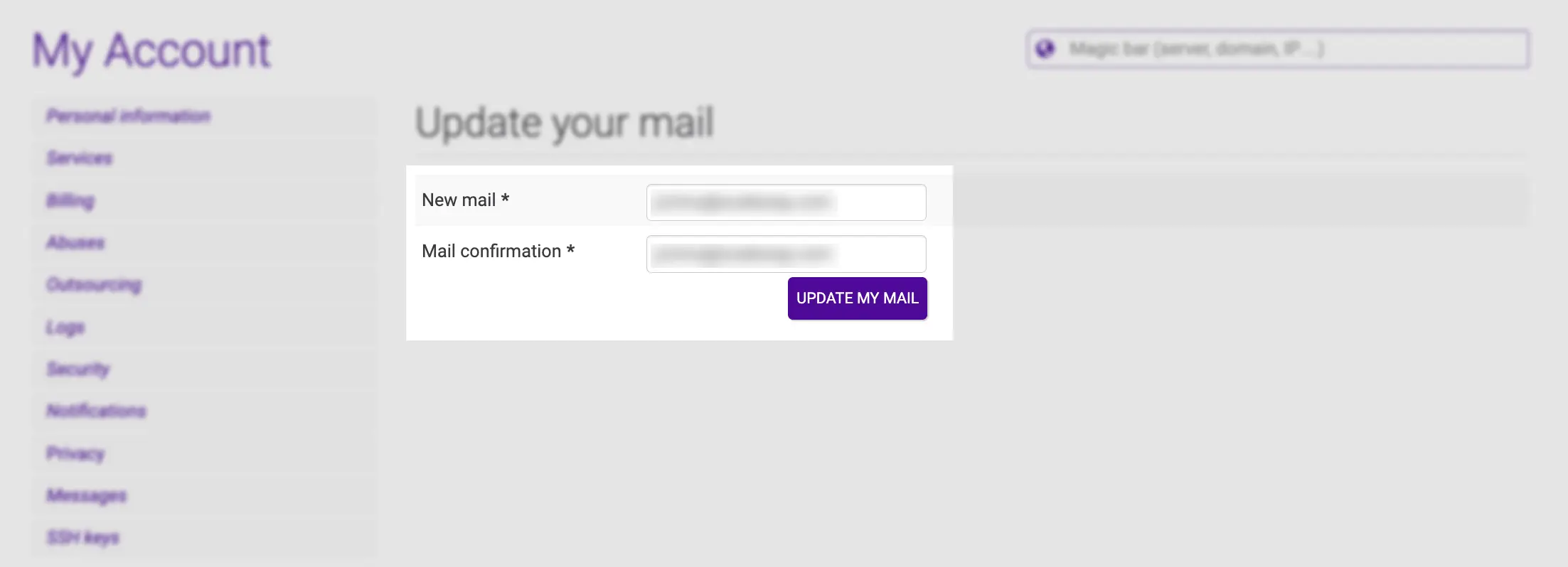View Logs from sidebar menu
Viewport: 1568px width, 567px height.
(65, 327)
